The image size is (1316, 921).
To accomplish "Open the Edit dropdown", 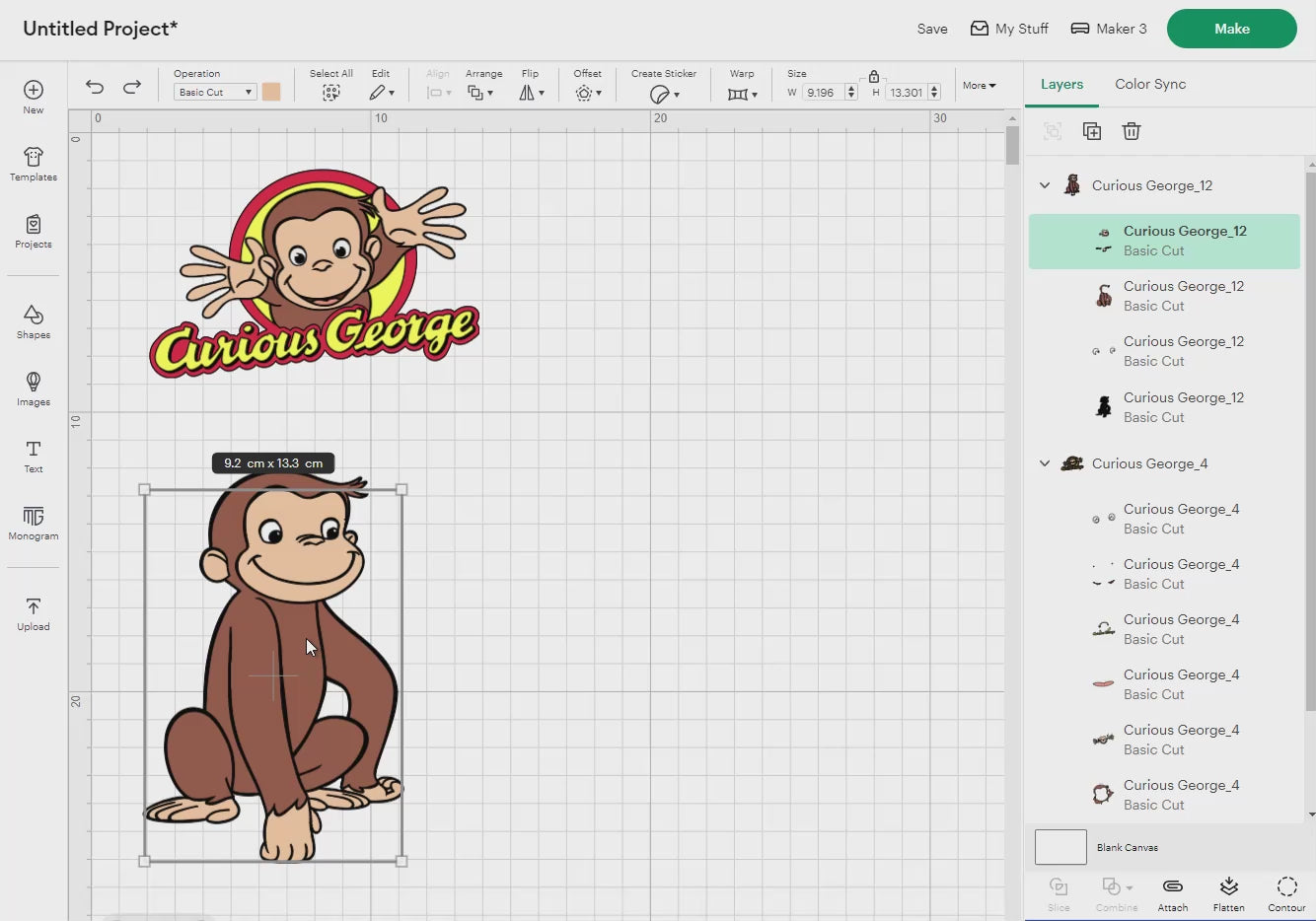I will (382, 93).
